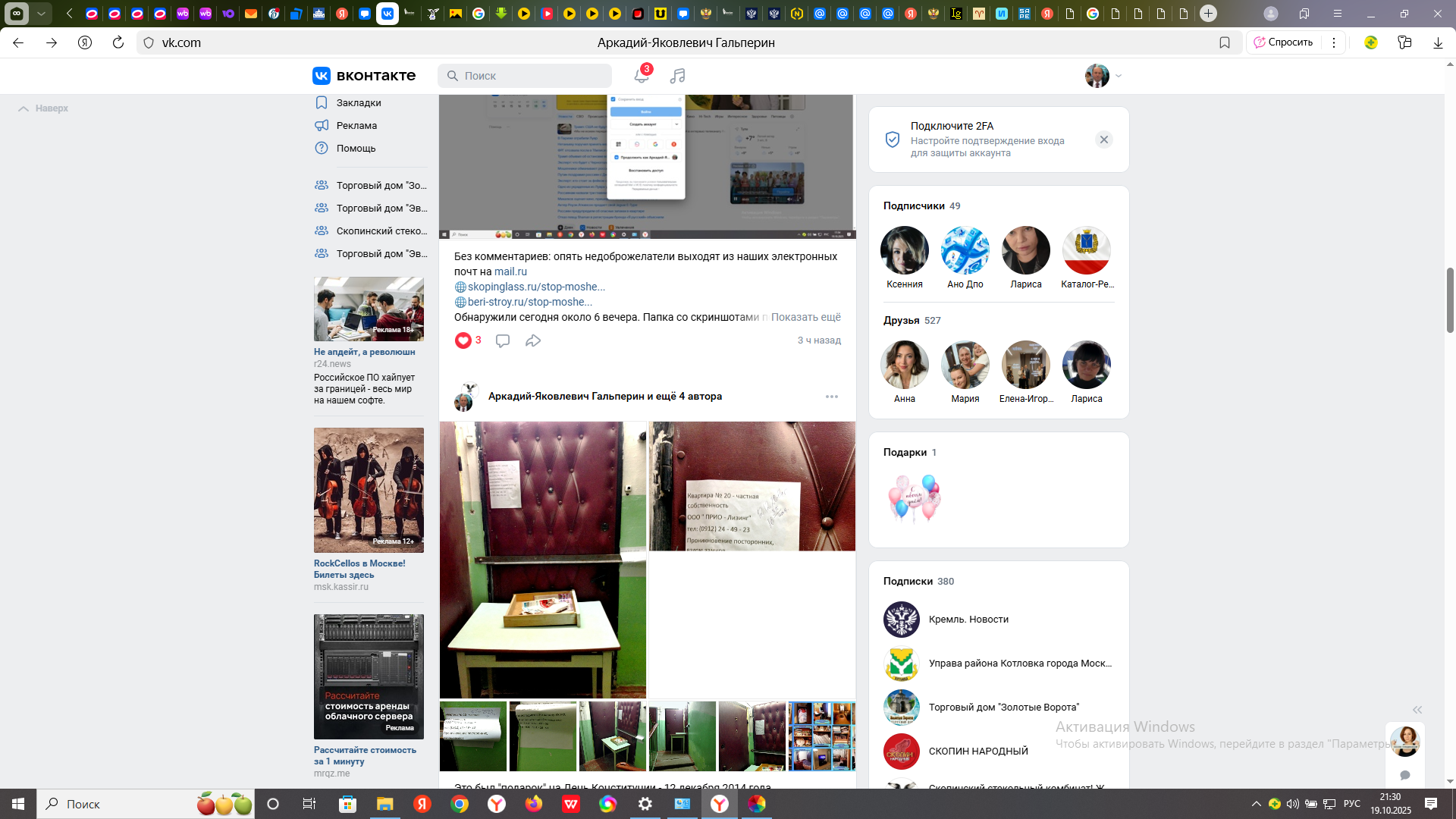Viewport: 1456px width, 819px height.
Task: Dismiss the 2FA suggestion banner
Action: coord(1103,140)
